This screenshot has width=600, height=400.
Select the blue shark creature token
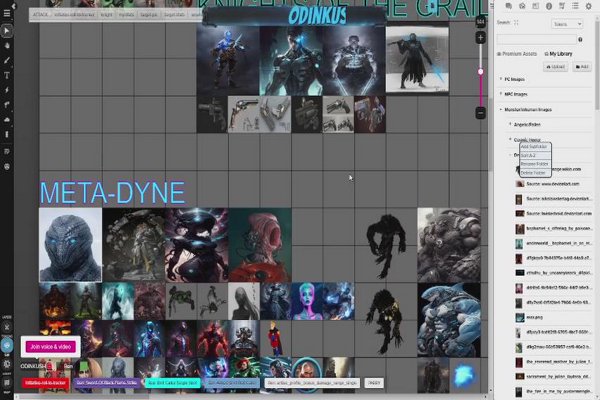449,320
